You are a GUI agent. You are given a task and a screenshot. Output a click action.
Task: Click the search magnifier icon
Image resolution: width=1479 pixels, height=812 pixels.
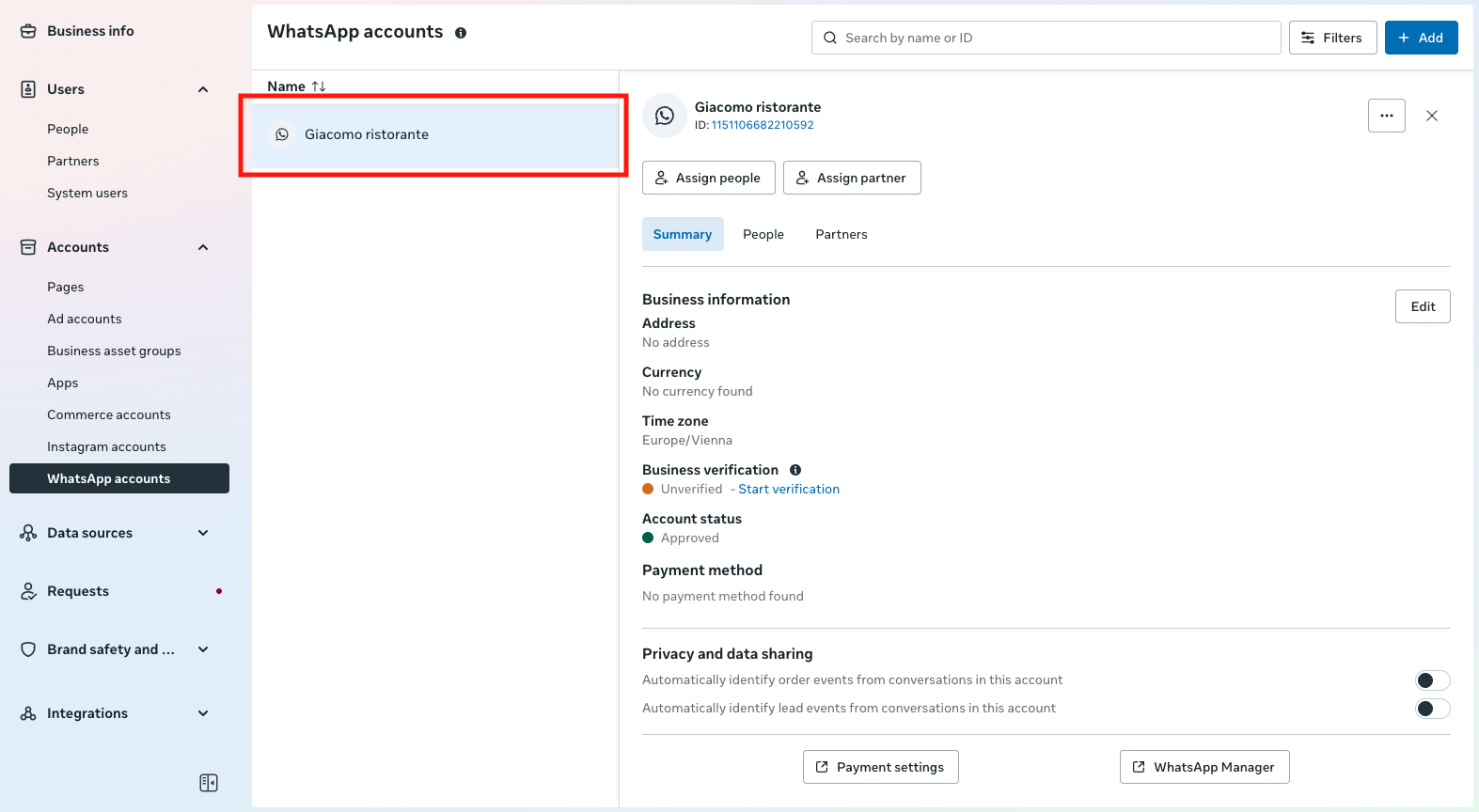tap(830, 38)
